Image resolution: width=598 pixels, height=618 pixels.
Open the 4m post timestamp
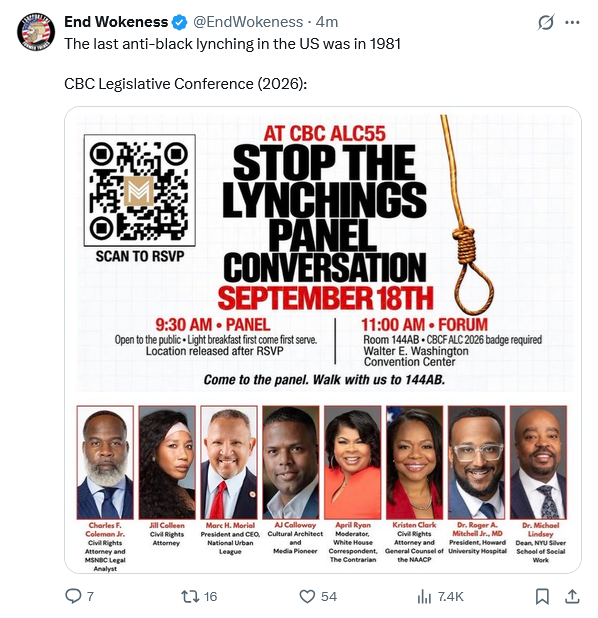pos(327,22)
